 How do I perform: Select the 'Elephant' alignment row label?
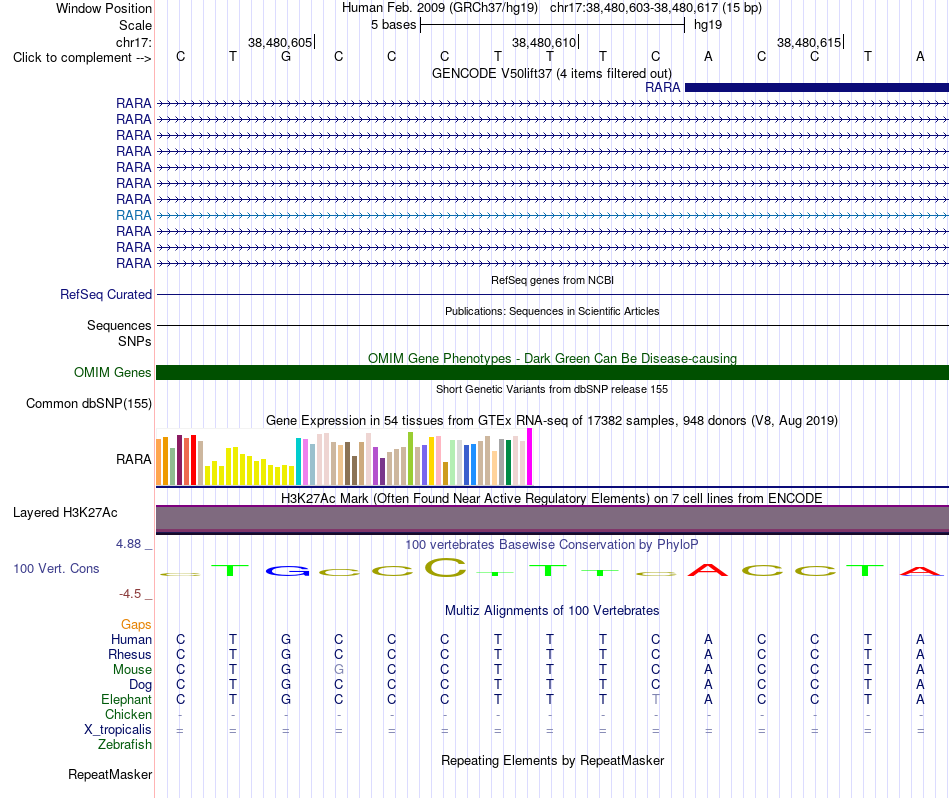(x=126, y=699)
